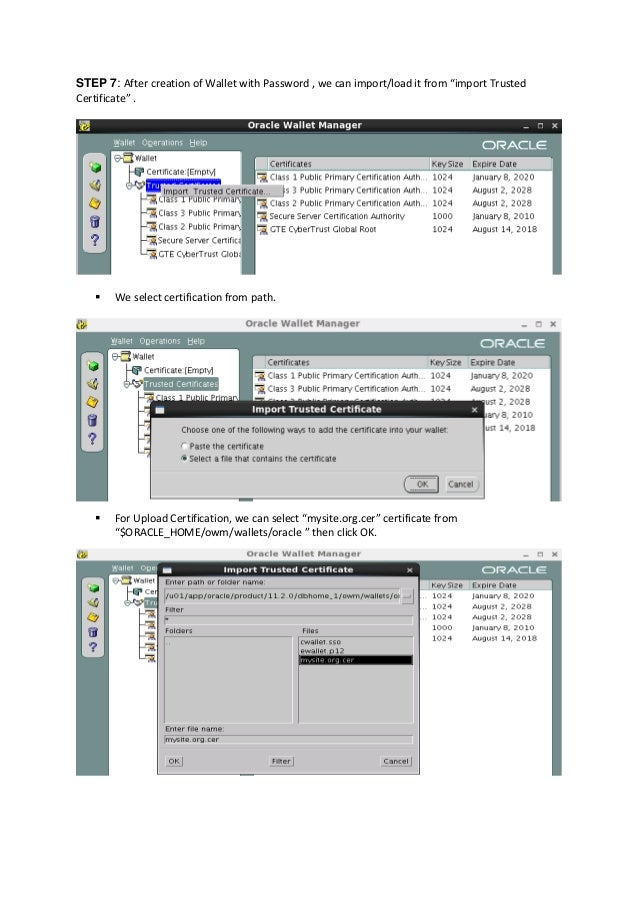Click the "1000" key size cell in the context-menu screenshot
The image size is (638, 903).
pyautogui.click(x=442, y=217)
